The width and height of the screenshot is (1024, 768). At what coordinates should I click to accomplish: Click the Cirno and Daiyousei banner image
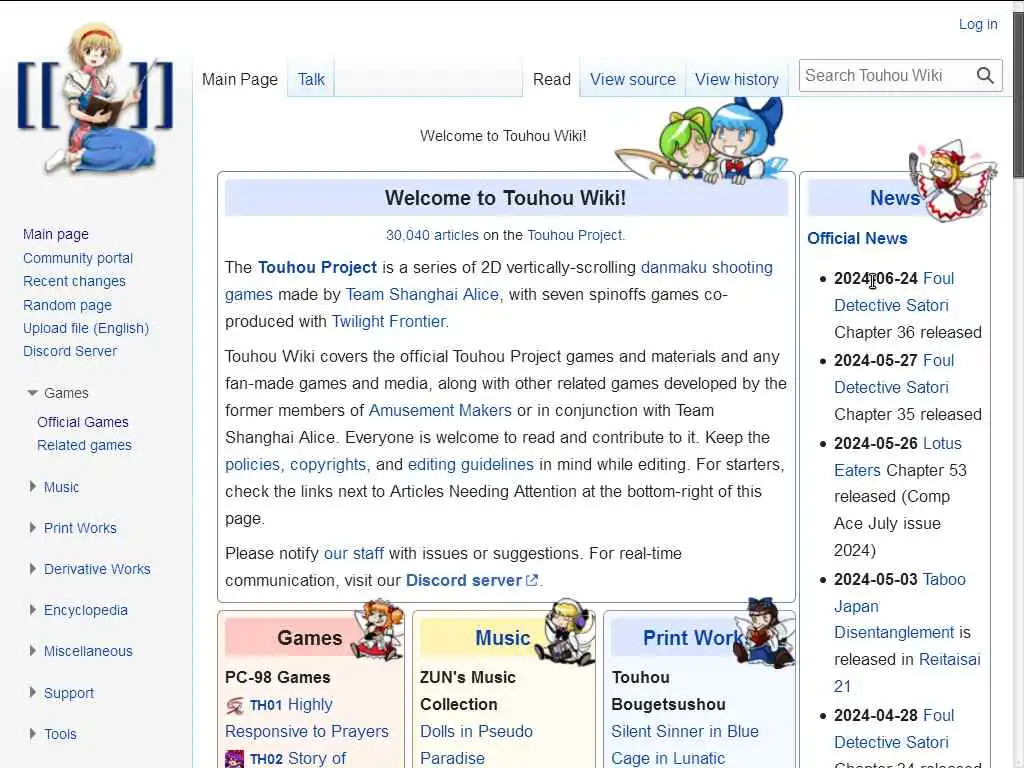tap(702, 140)
